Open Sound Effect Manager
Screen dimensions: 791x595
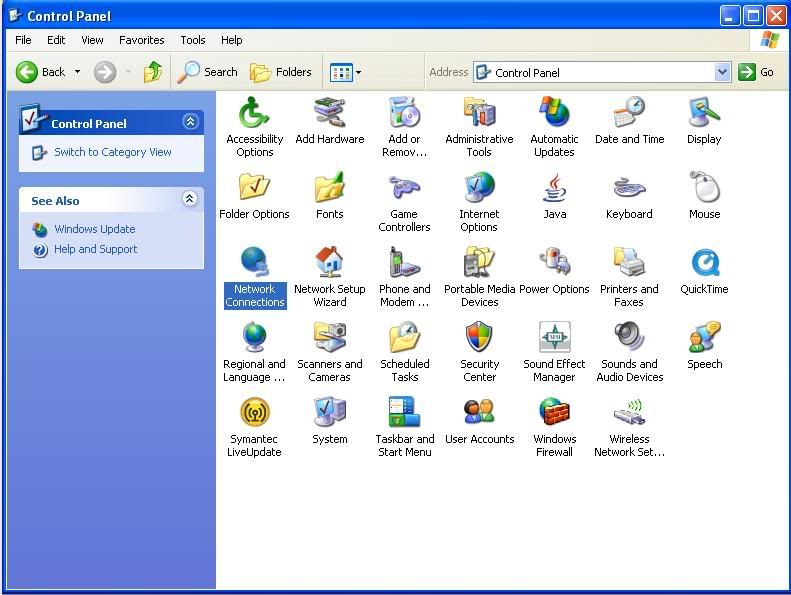(x=554, y=339)
